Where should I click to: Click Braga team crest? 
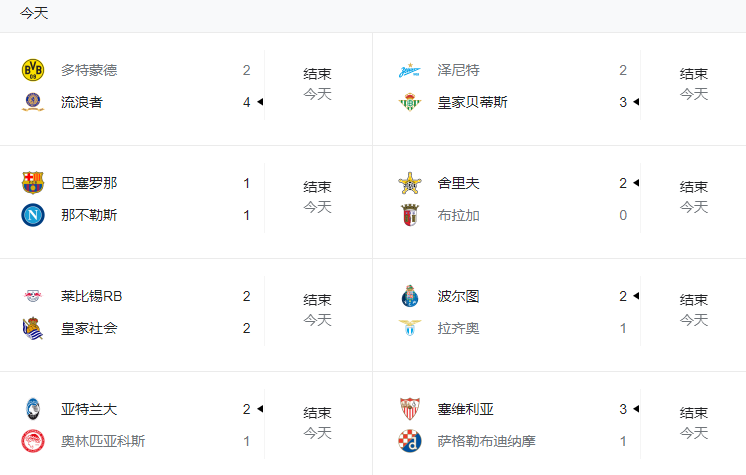click(409, 215)
